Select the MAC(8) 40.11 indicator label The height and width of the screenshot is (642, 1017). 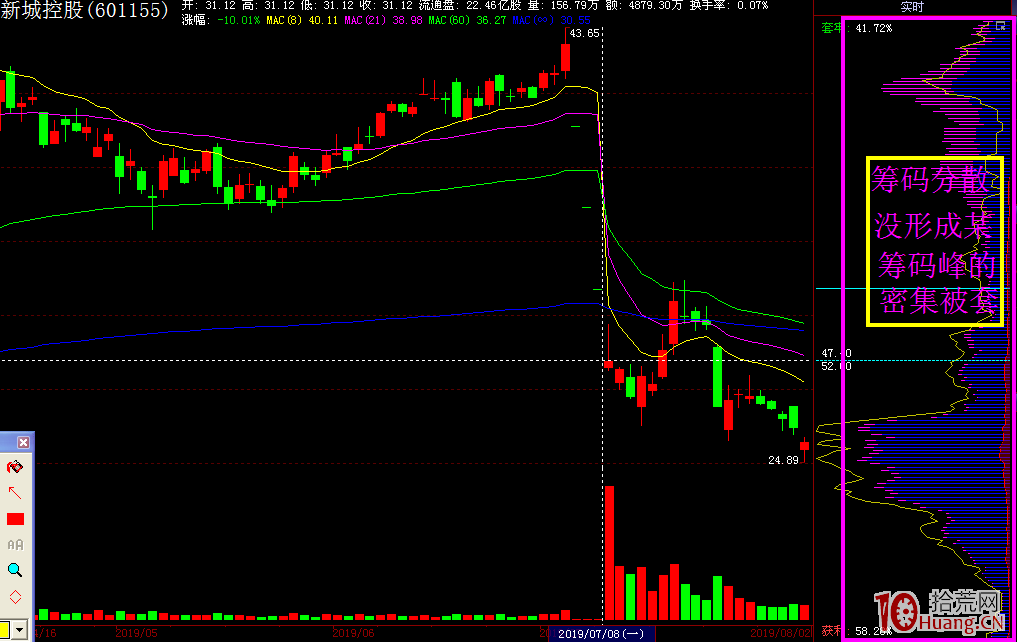(302, 21)
